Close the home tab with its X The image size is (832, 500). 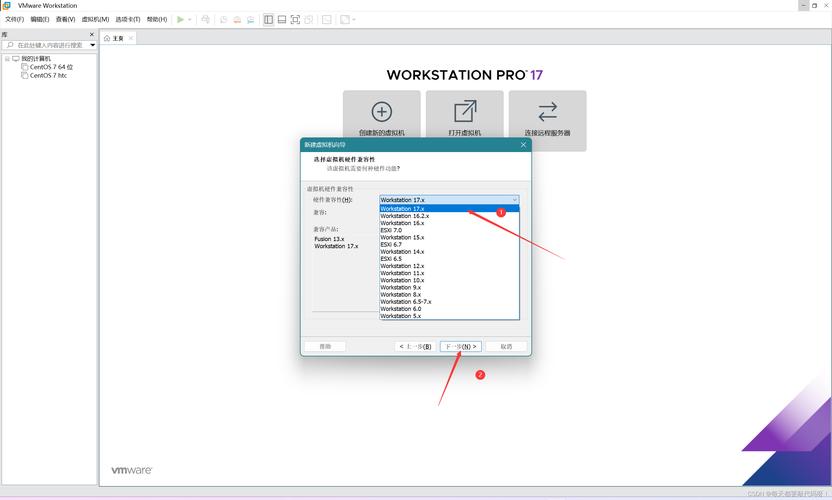click(x=131, y=38)
